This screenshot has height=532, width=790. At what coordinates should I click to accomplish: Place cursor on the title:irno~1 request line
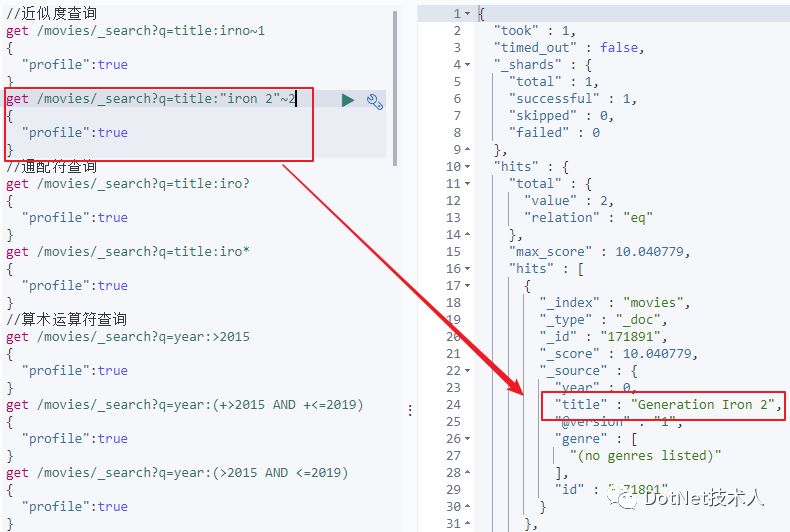point(135,31)
